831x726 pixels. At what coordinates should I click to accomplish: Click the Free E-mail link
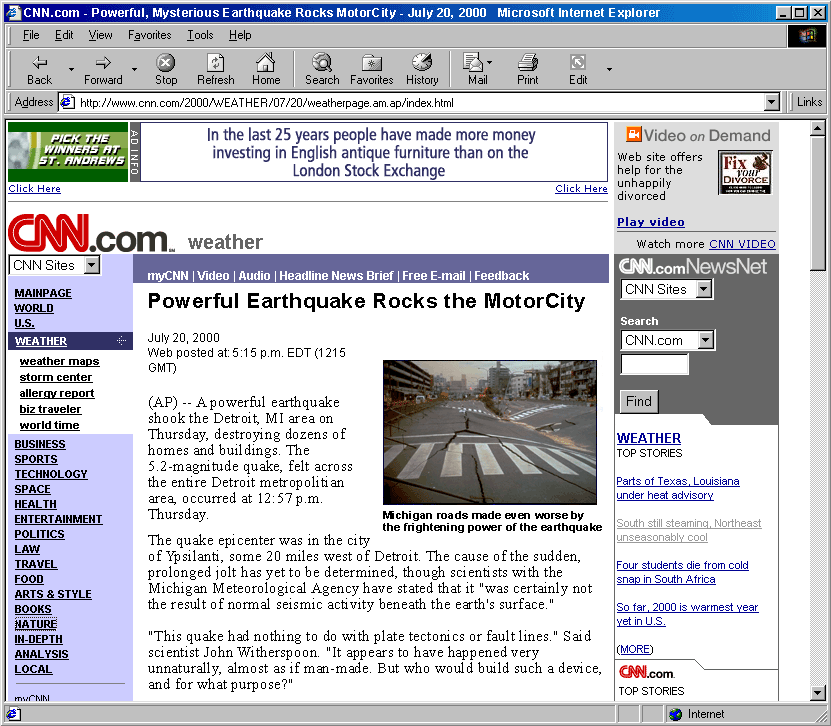tap(434, 276)
